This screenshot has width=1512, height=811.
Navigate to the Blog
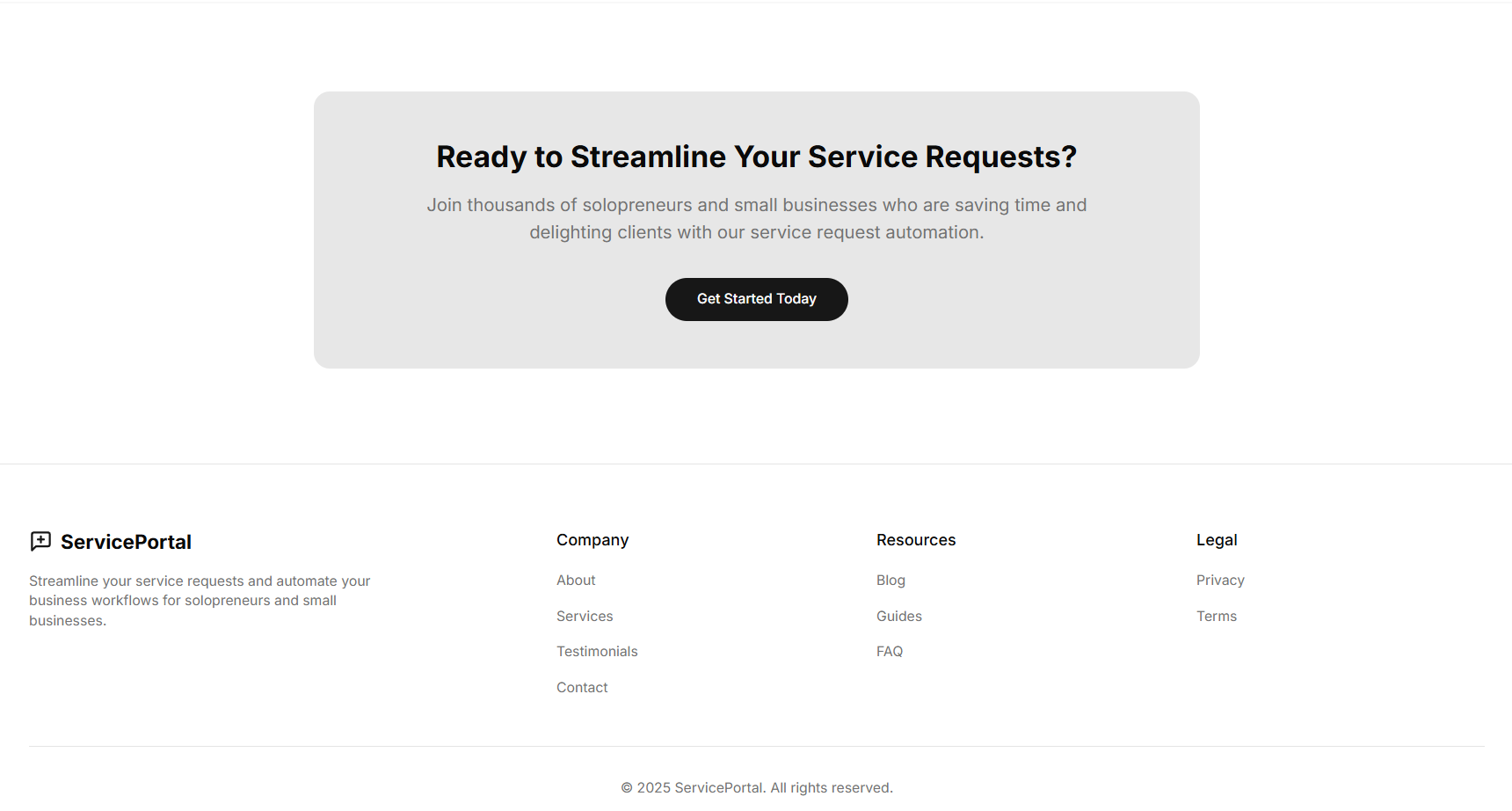click(890, 580)
